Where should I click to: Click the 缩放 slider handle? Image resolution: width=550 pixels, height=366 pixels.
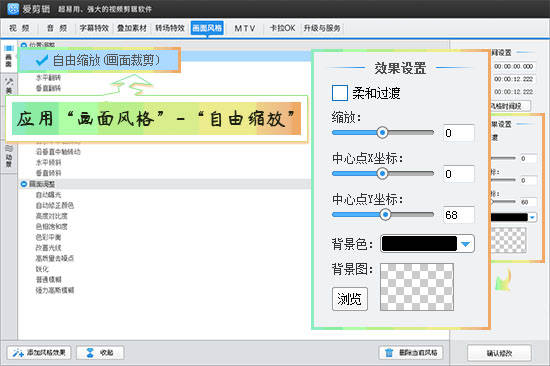(382, 133)
